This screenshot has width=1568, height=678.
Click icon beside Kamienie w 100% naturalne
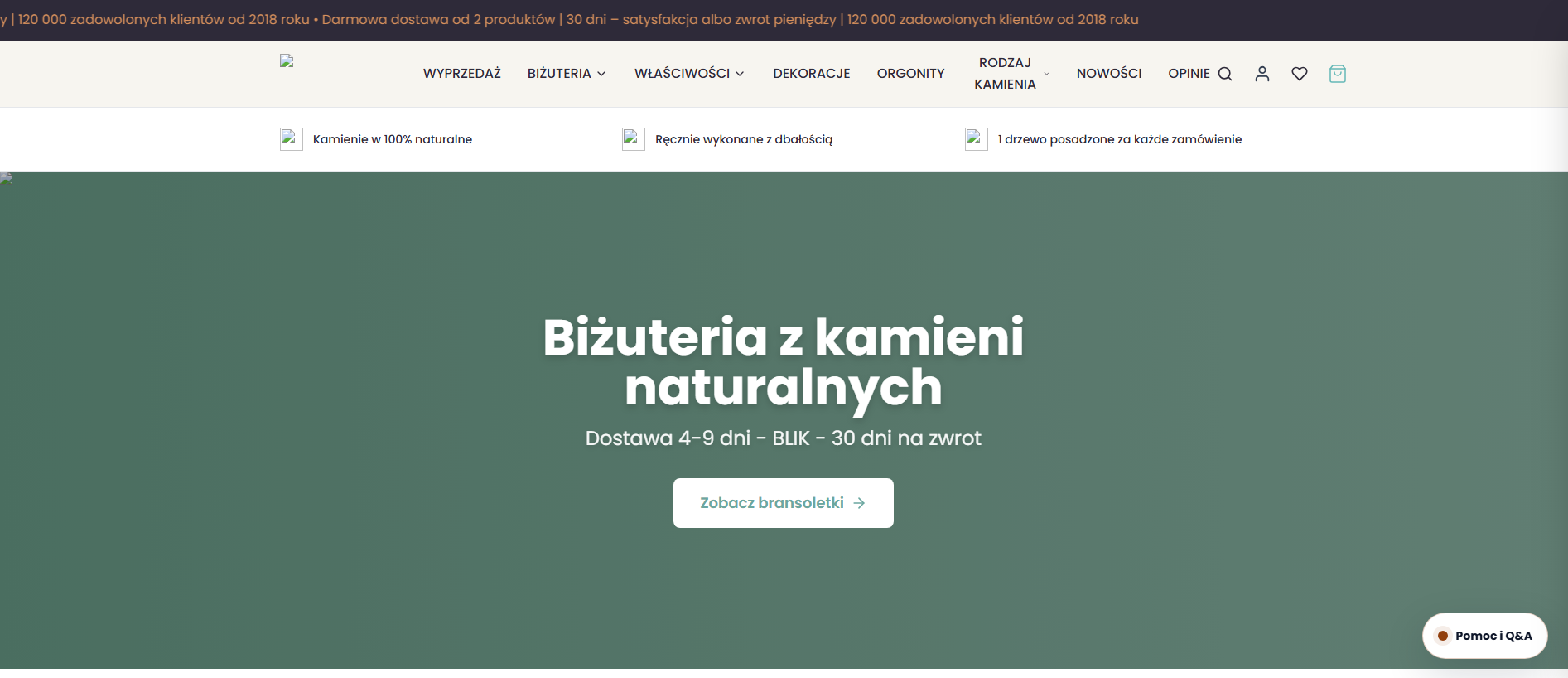pyautogui.click(x=291, y=139)
